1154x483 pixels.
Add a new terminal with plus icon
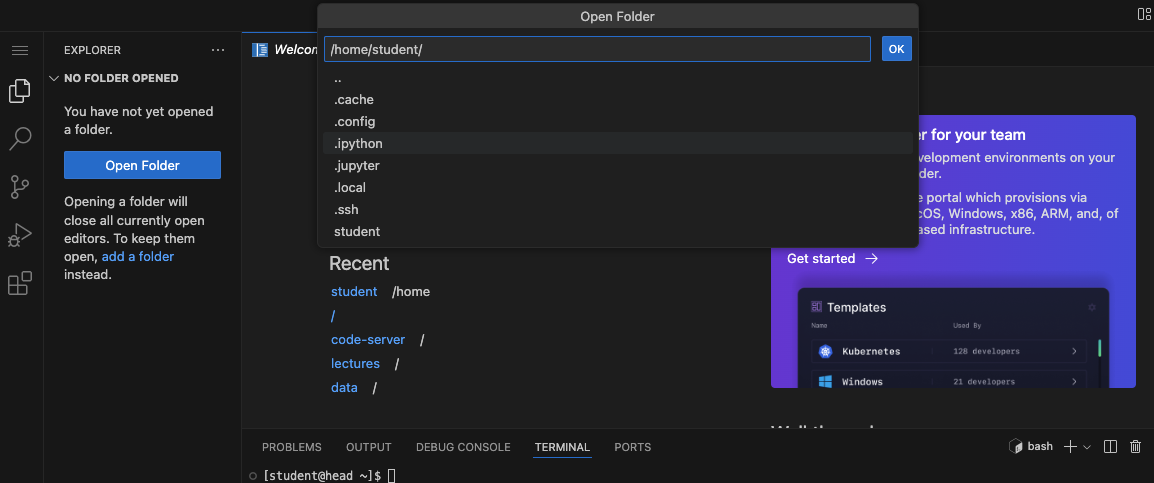[1070, 447]
